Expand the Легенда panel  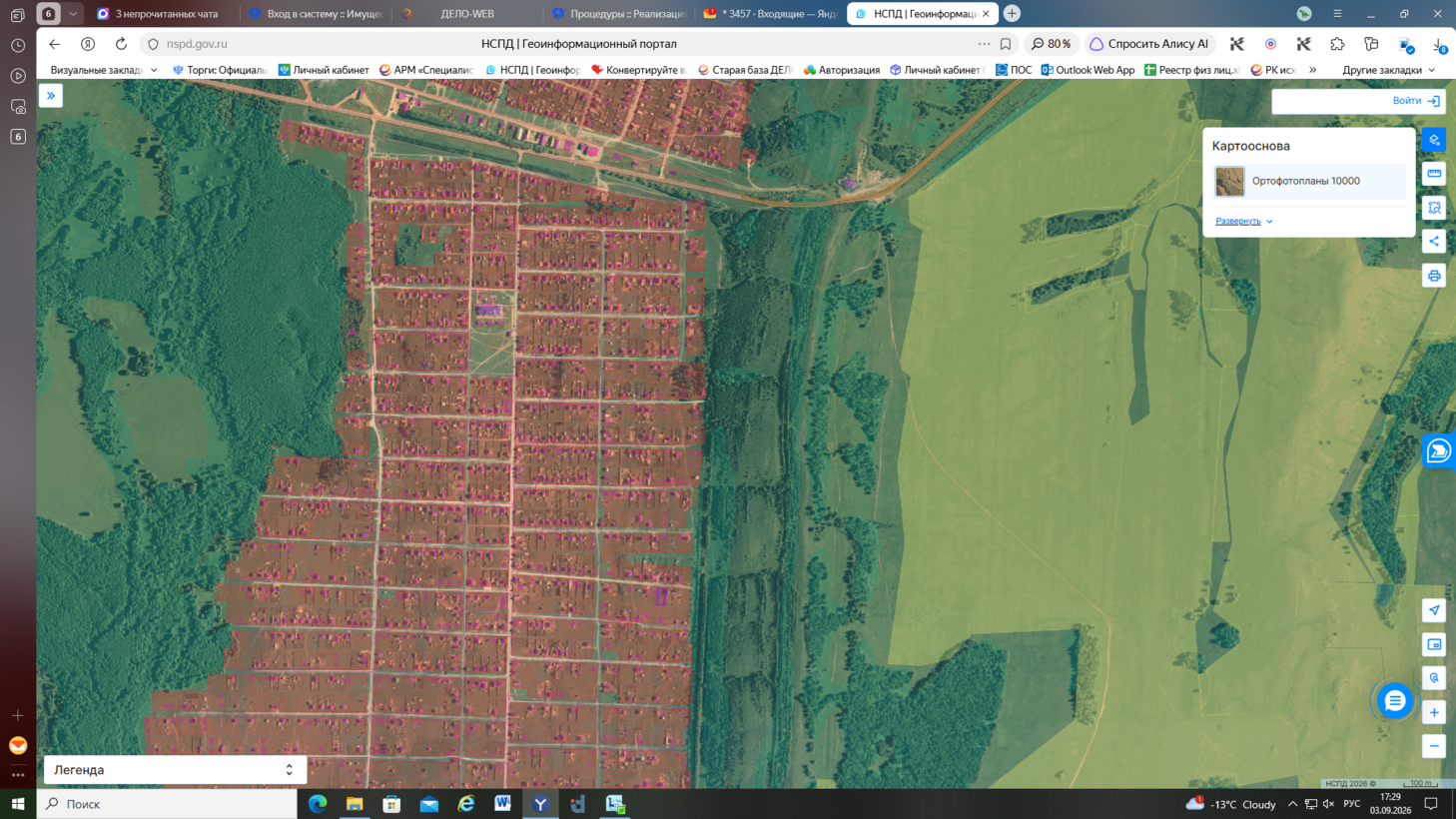pos(176,770)
